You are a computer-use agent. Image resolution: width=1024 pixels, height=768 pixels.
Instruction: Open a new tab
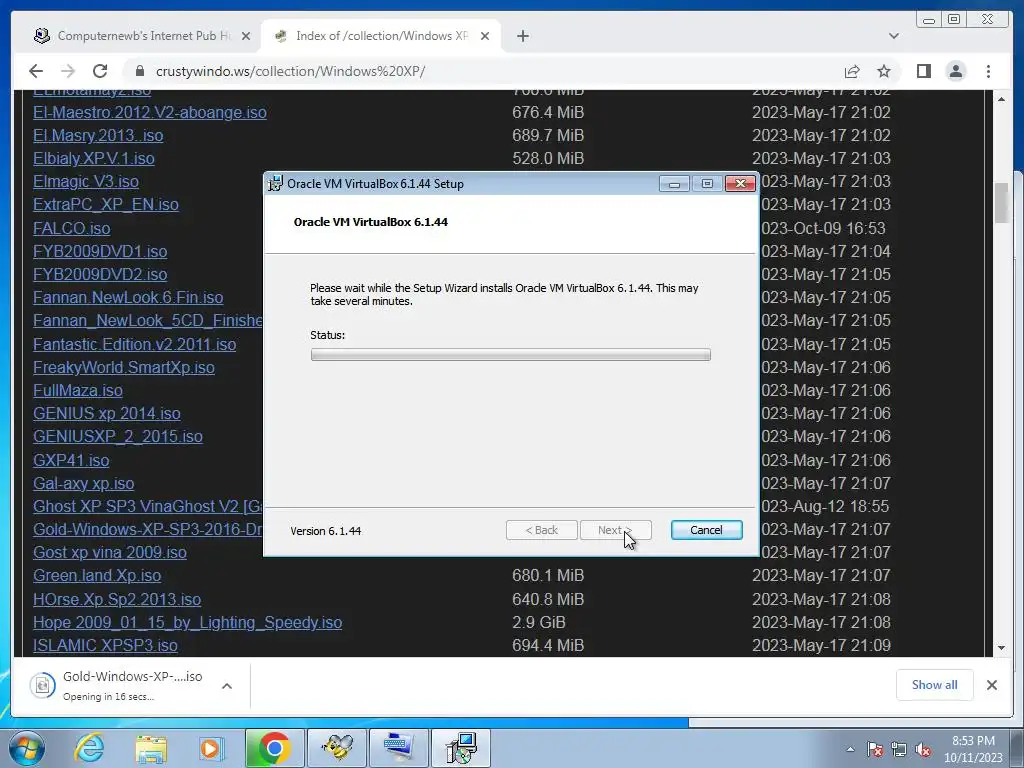tap(522, 36)
